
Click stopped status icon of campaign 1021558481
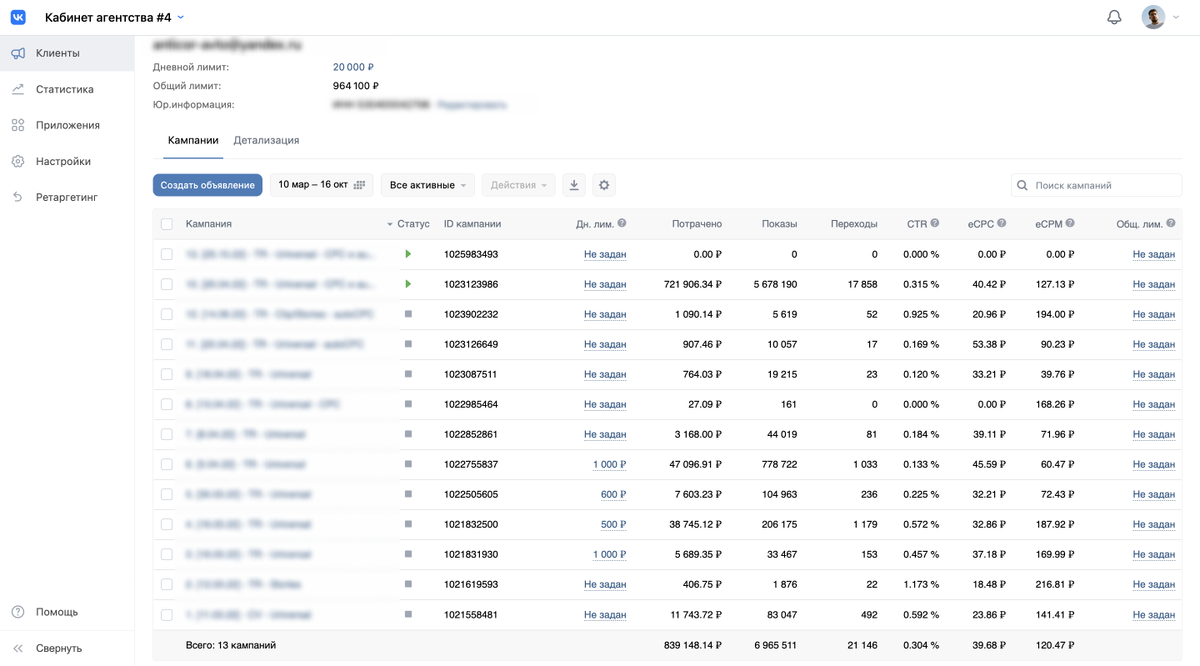[x=408, y=614]
